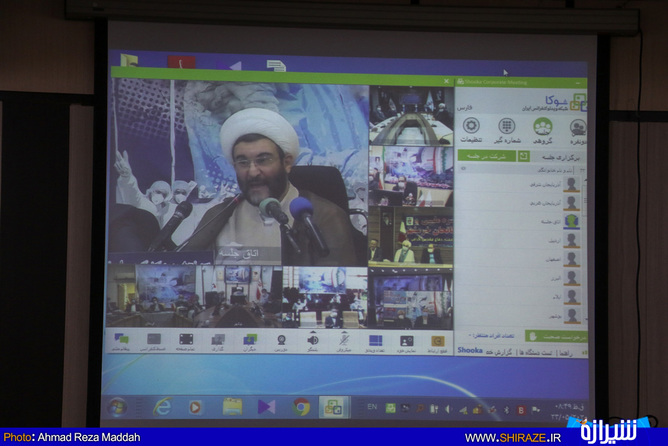Viewport: 668px width, 446px height.
Task: Select the West Azerbaijan participant row
Action: coord(520,203)
